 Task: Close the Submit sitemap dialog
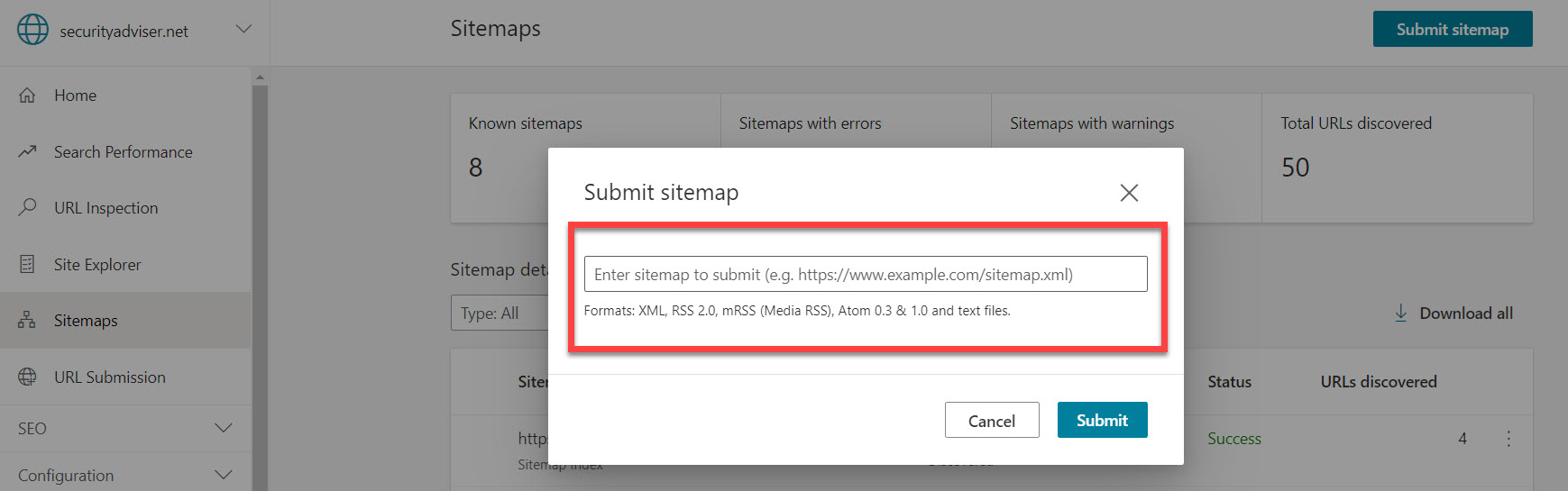click(1129, 193)
